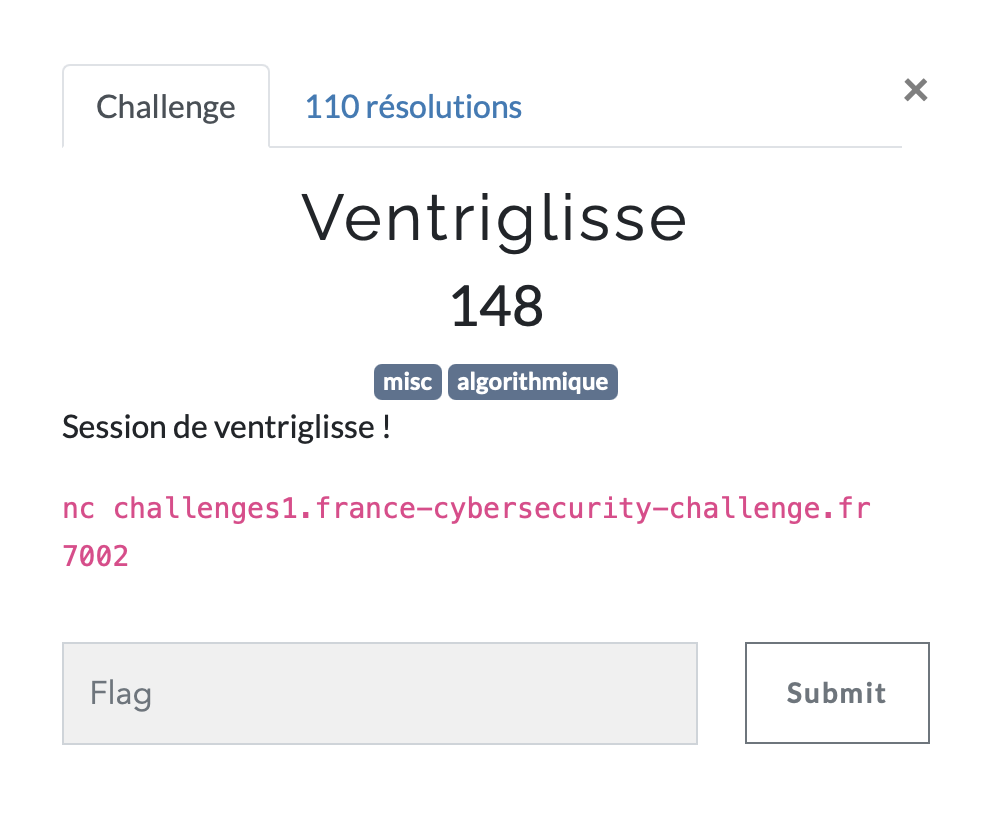Click the Ventriglisse challenge title
992x840 pixels.
tap(495, 217)
